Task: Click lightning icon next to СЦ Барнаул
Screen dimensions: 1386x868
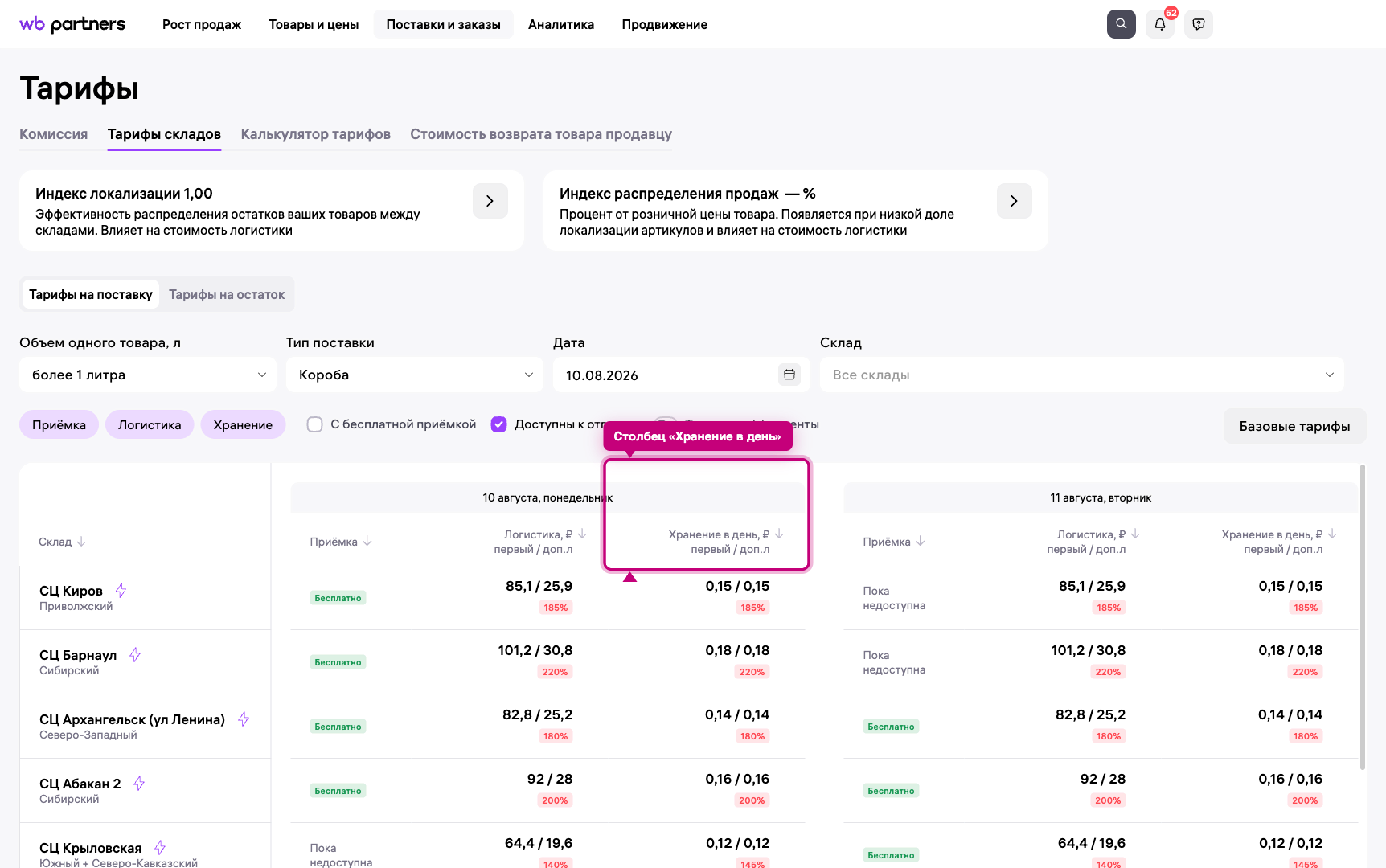Action: pyautogui.click(x=135, y=655)
